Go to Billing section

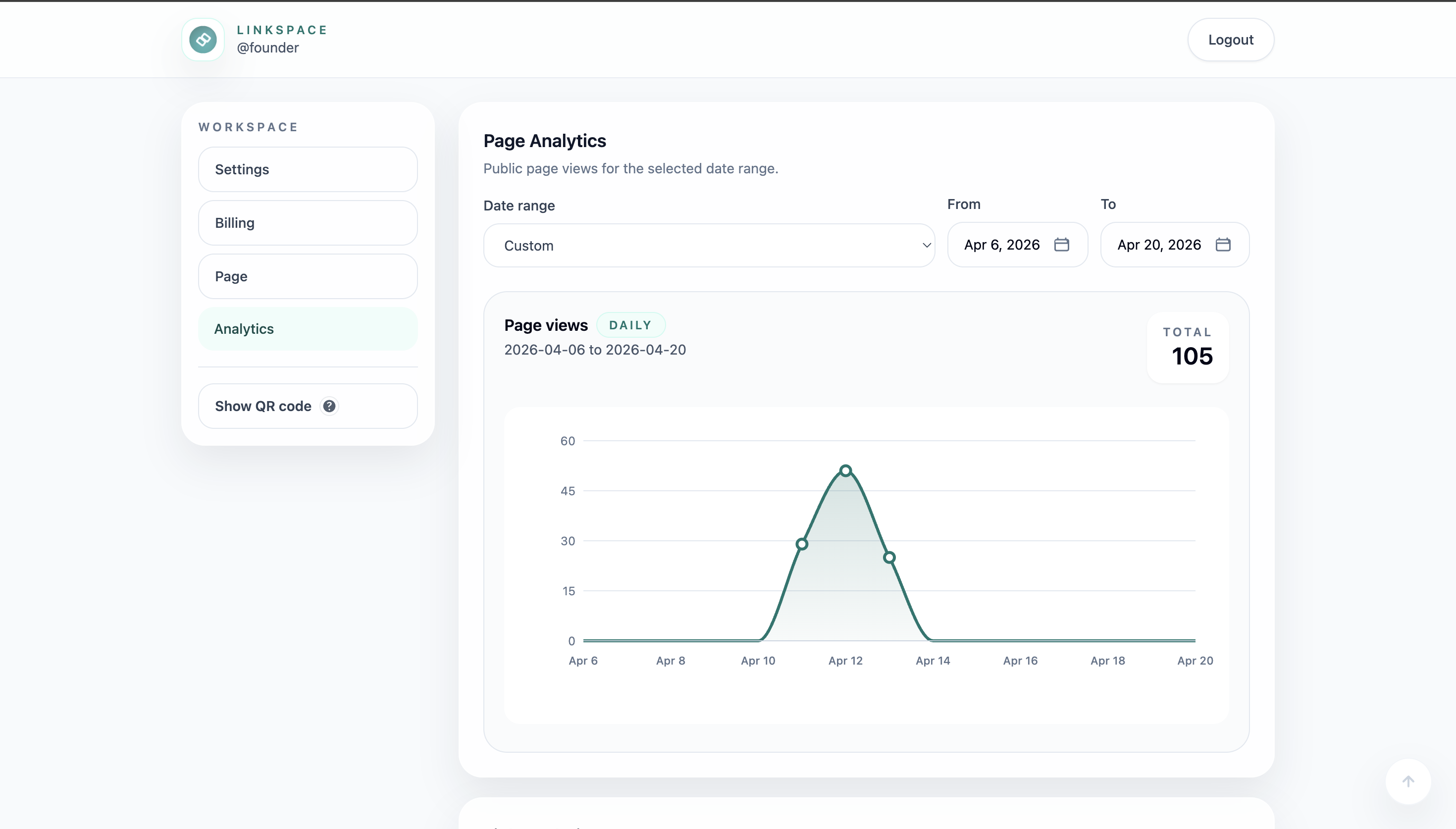tap(308, 223)
